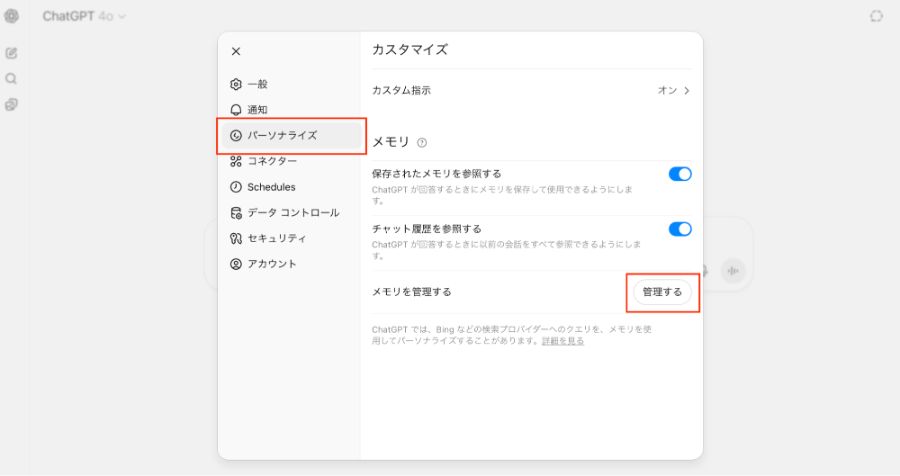Open the 一般 settings section
The height and width of the screenshot is (476, 900).
(x=292, y=84)
